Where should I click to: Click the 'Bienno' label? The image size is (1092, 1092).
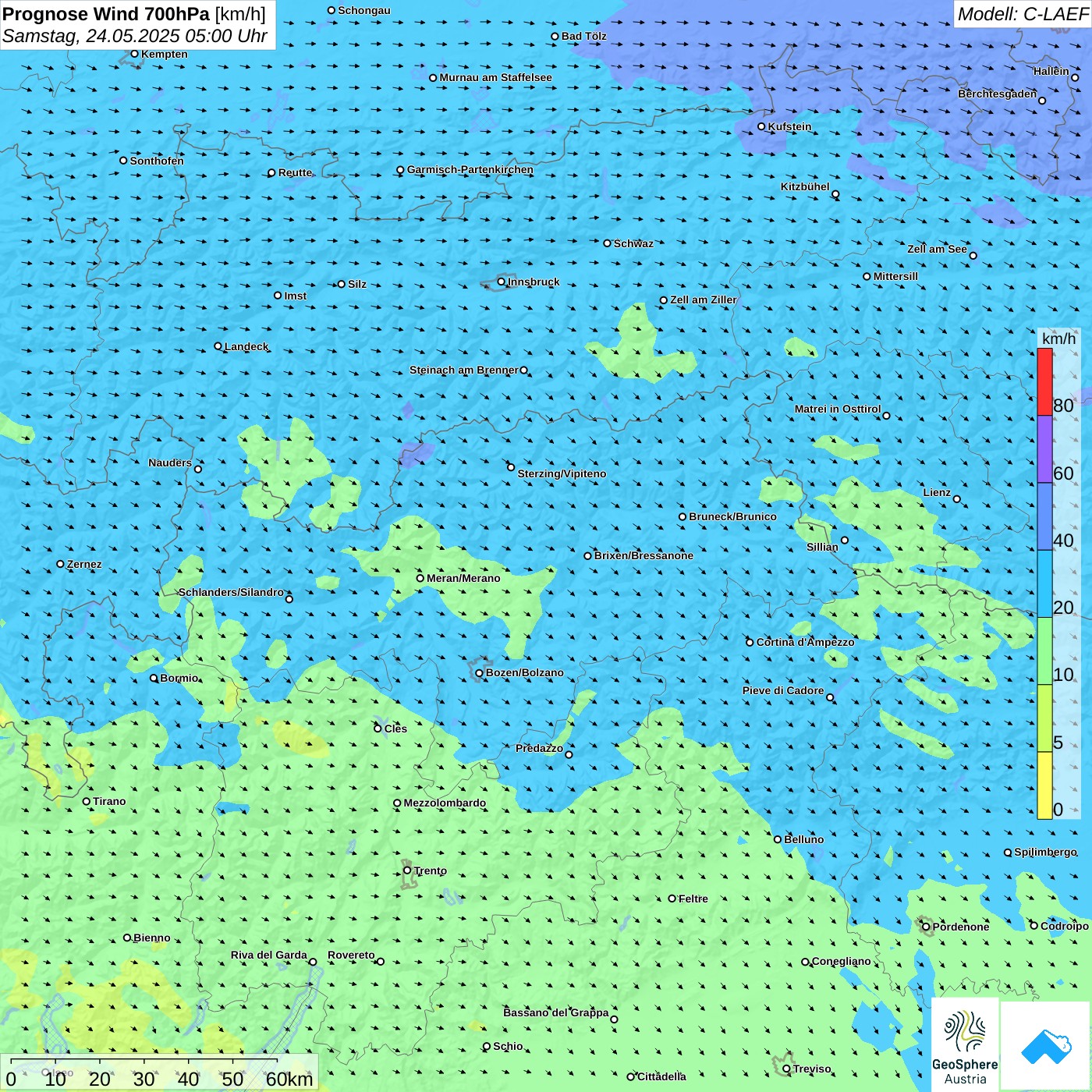152,938
